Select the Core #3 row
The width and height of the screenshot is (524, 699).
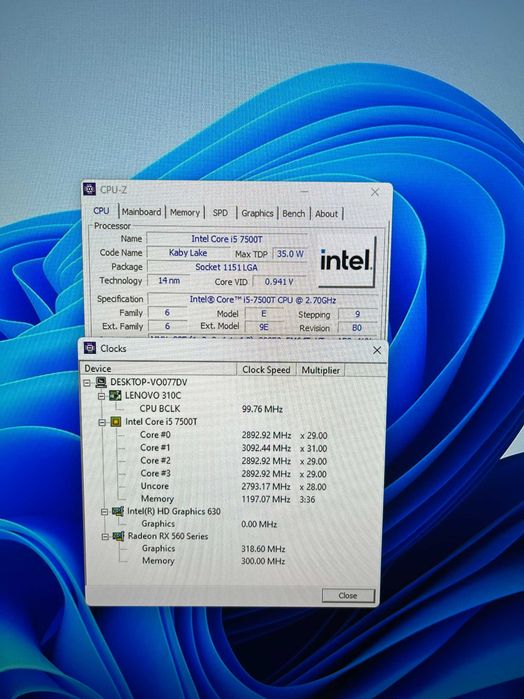coord(156,473)
